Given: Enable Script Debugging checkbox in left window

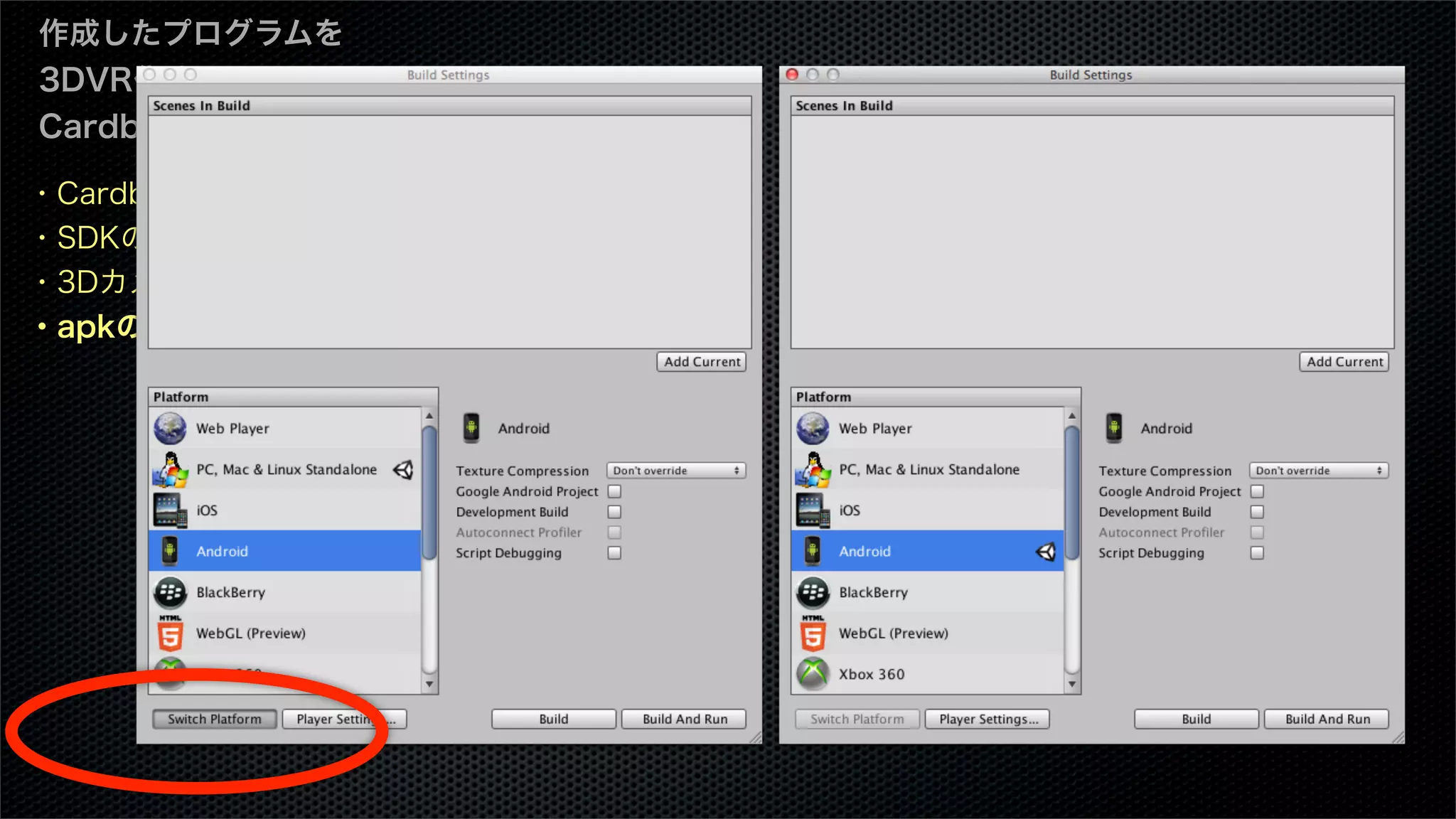Looking at the screenshot, I should point(615,553).
